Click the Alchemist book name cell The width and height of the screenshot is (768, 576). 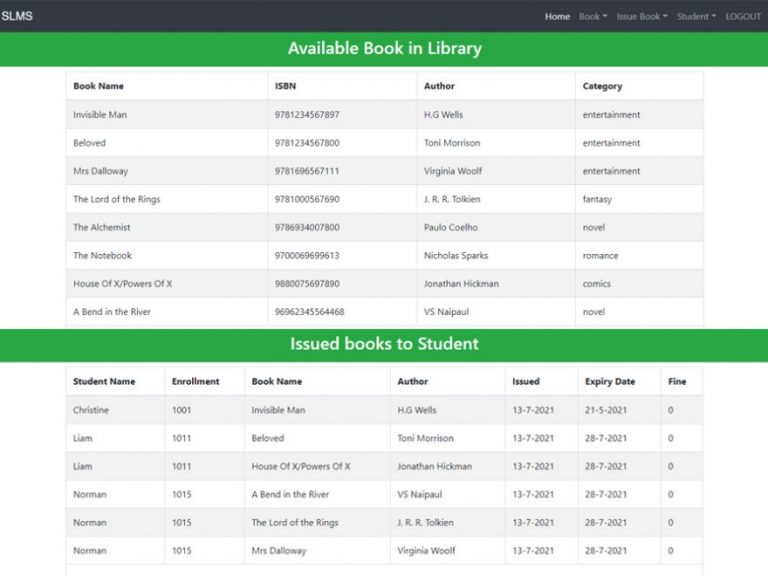(x=102, y=227)
